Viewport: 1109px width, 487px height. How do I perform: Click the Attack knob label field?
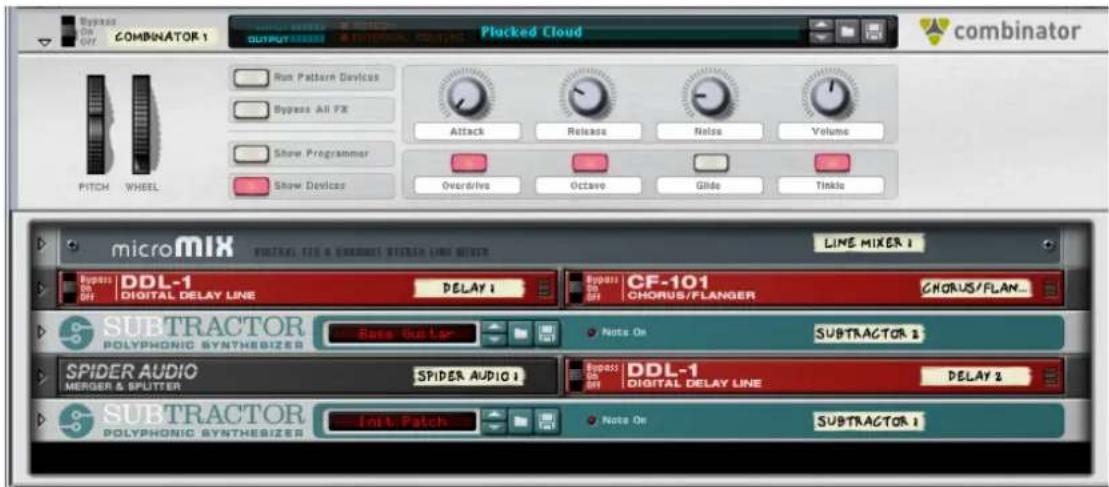coord(468,131)
